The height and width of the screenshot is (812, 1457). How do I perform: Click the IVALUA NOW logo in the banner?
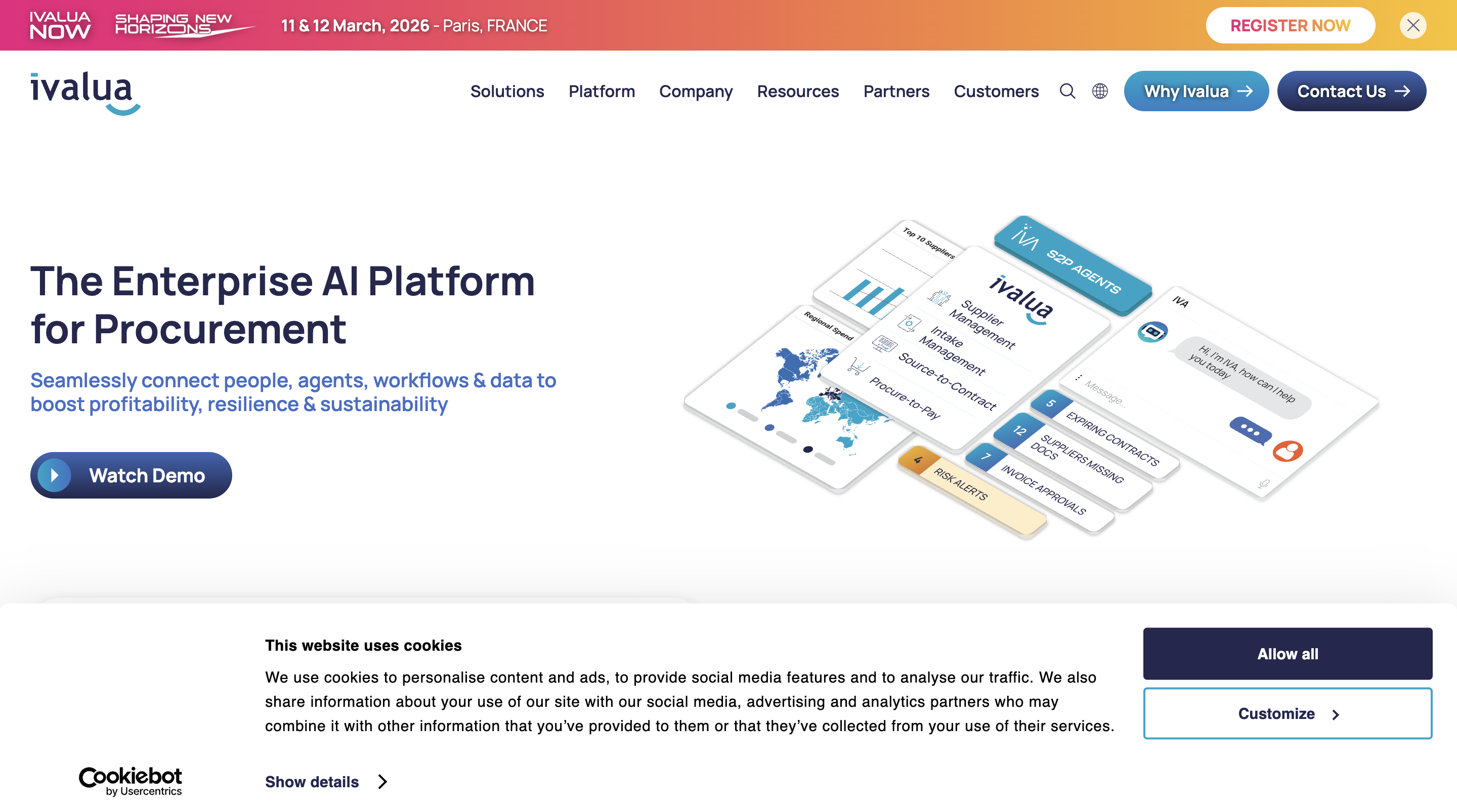click(60, 25)
